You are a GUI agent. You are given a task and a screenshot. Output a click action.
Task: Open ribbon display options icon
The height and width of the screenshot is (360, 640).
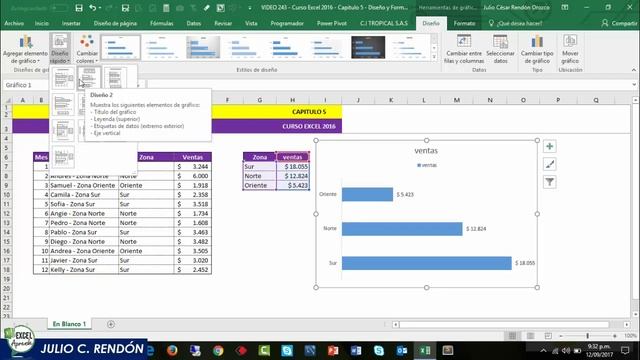[x=565, y=7]
